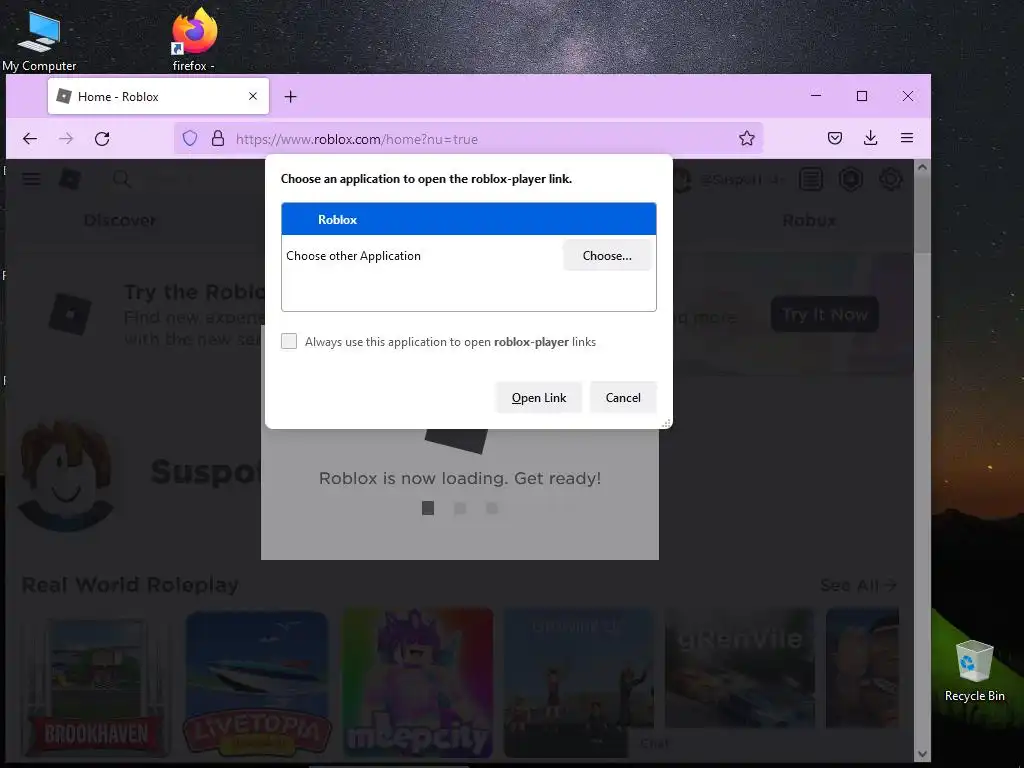Open the Livetopia game thumbnail
Image resolution: width=1024 pixels, height=768 pixels.
[257, 683]
